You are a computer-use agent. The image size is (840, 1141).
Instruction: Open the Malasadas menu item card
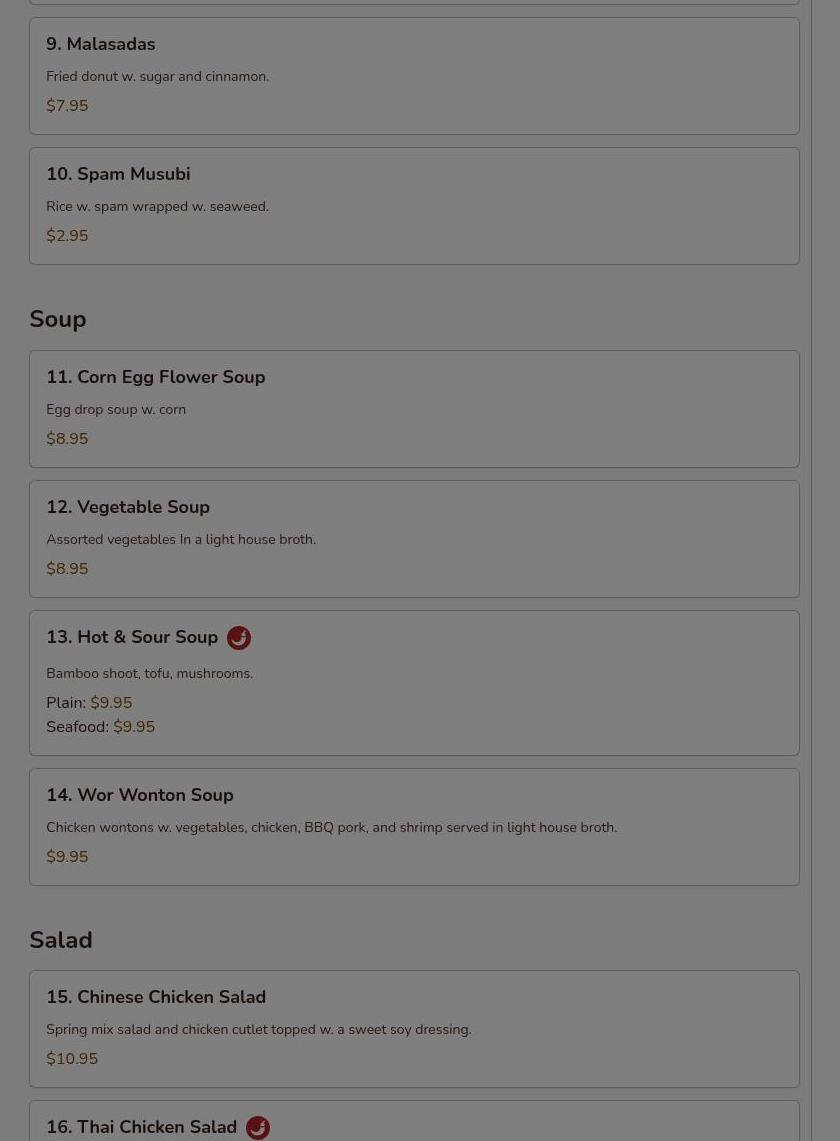pos(414,76)
